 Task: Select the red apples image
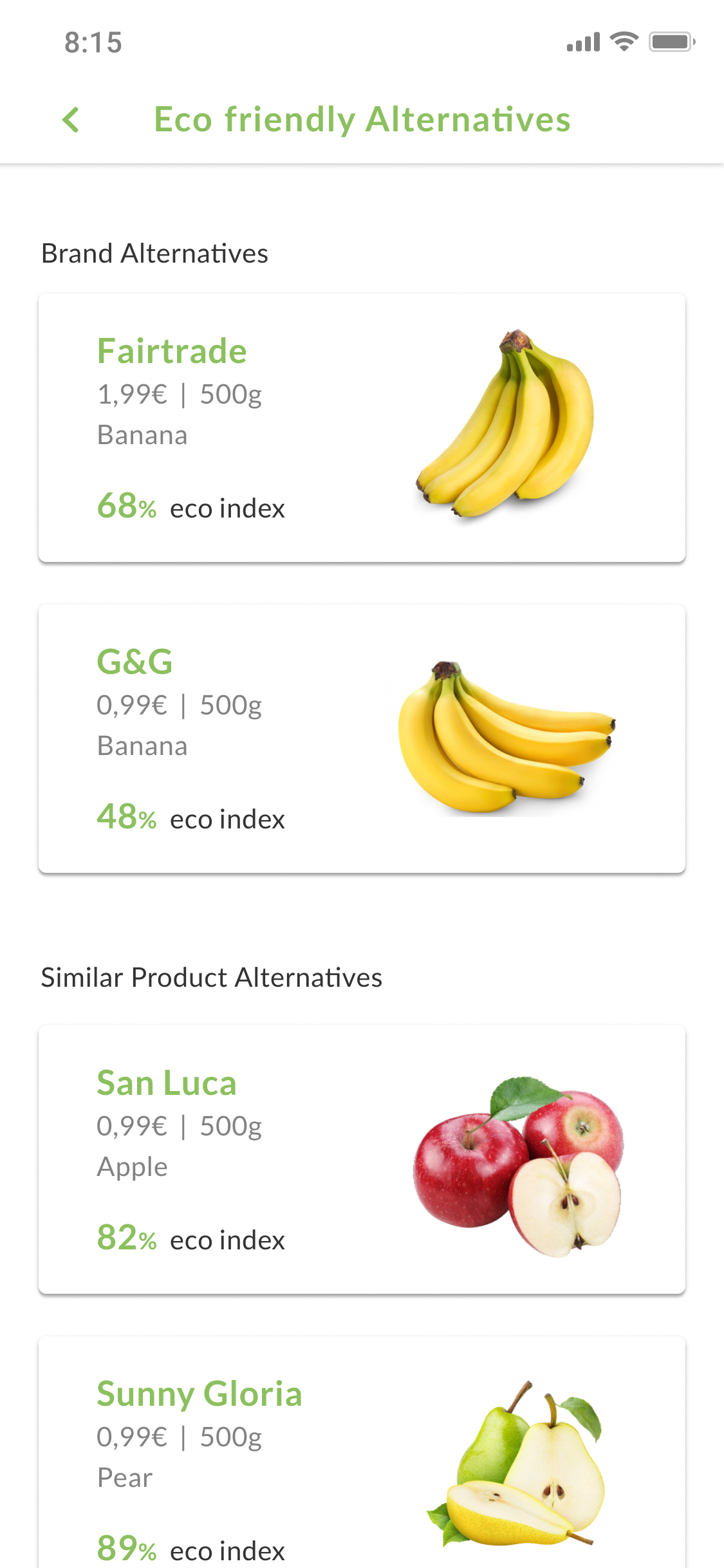(519, 1166)
